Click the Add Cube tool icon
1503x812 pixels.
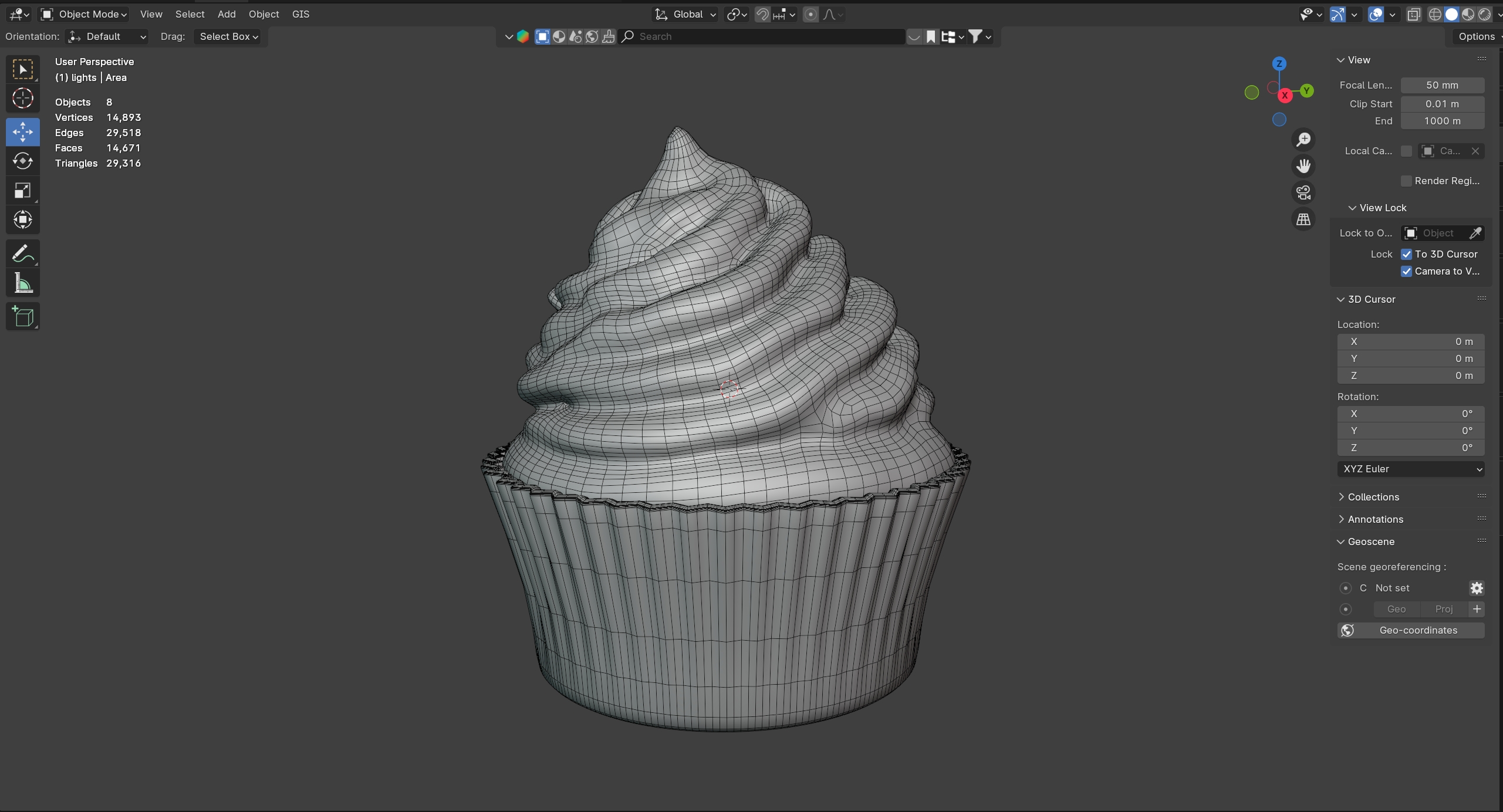22,317
